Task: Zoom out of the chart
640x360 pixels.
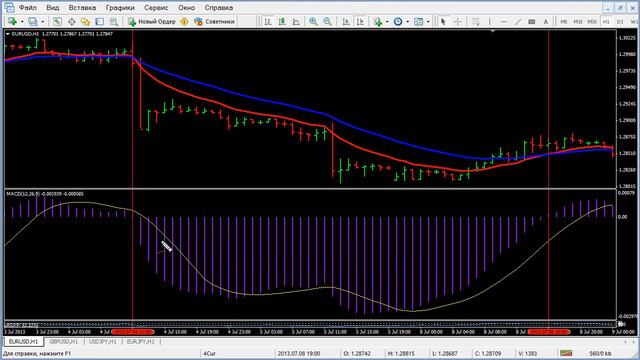Action: (327, 22)
